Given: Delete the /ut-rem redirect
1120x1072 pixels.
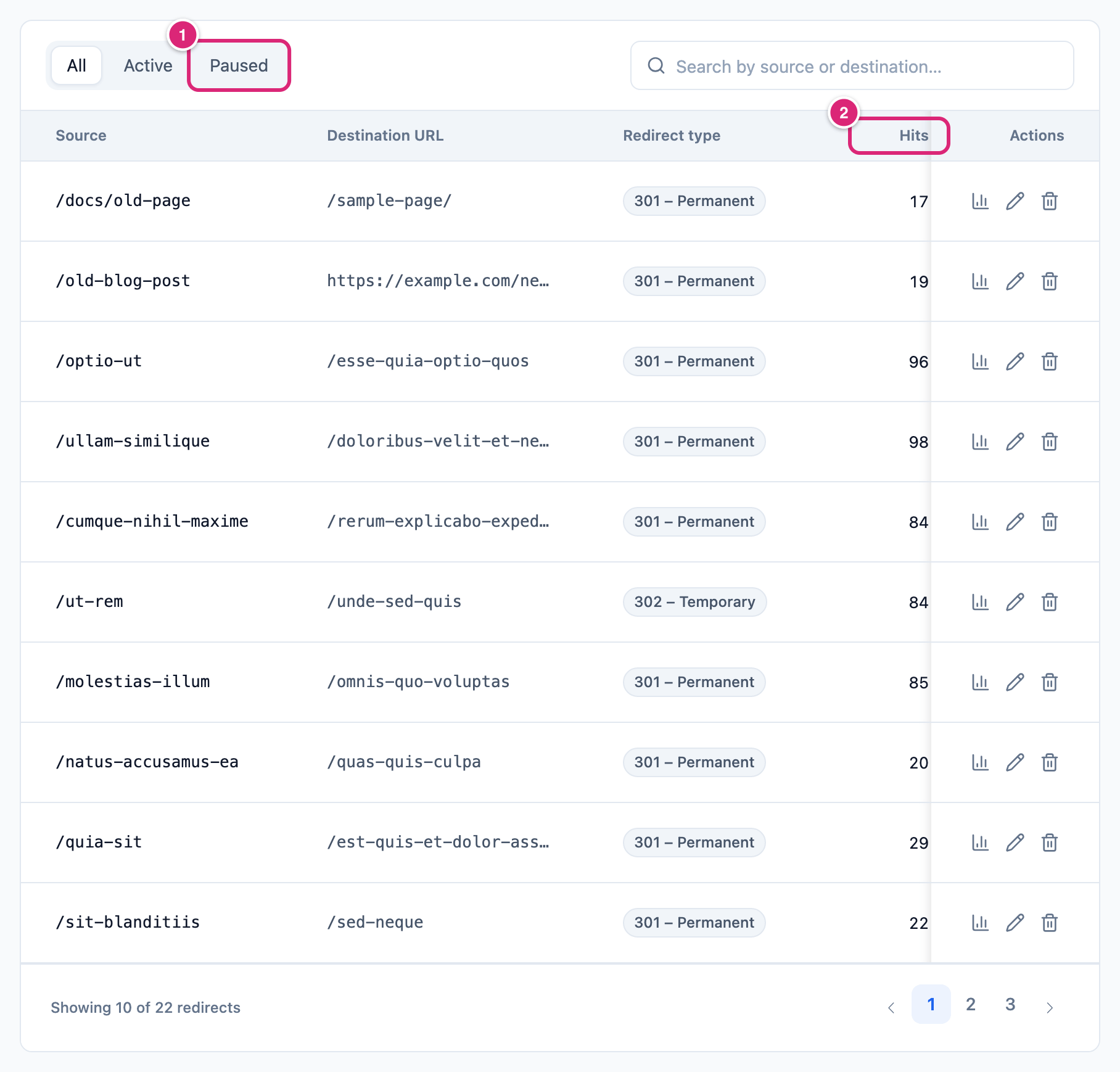Looking at the screenshot, I should coord(1049,602).
